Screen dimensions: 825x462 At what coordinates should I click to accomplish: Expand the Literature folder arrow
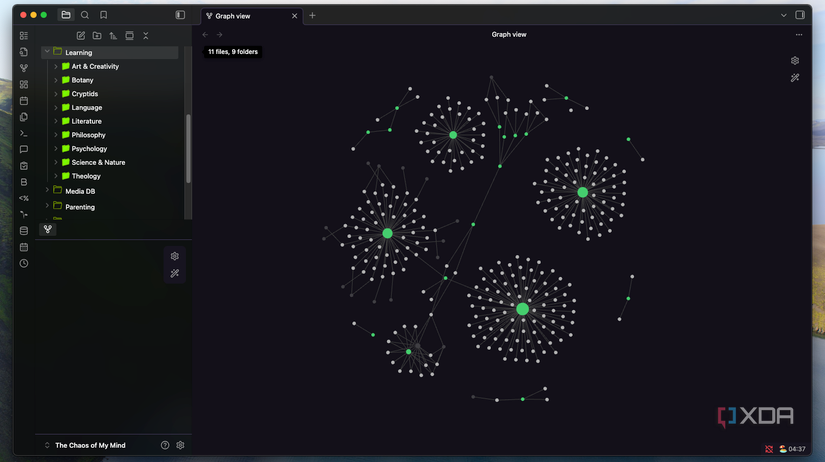[56, 121]
